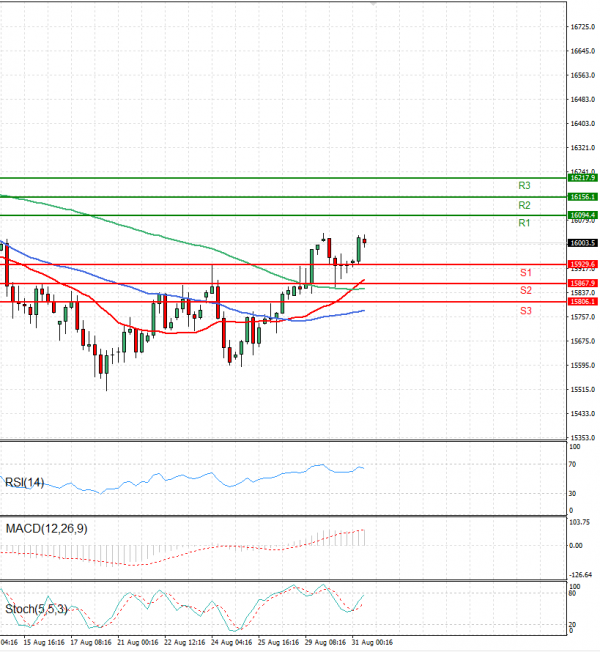The image size is (600, 652).
Task: Click the 15675.0 price axis value
Action: 583,341
